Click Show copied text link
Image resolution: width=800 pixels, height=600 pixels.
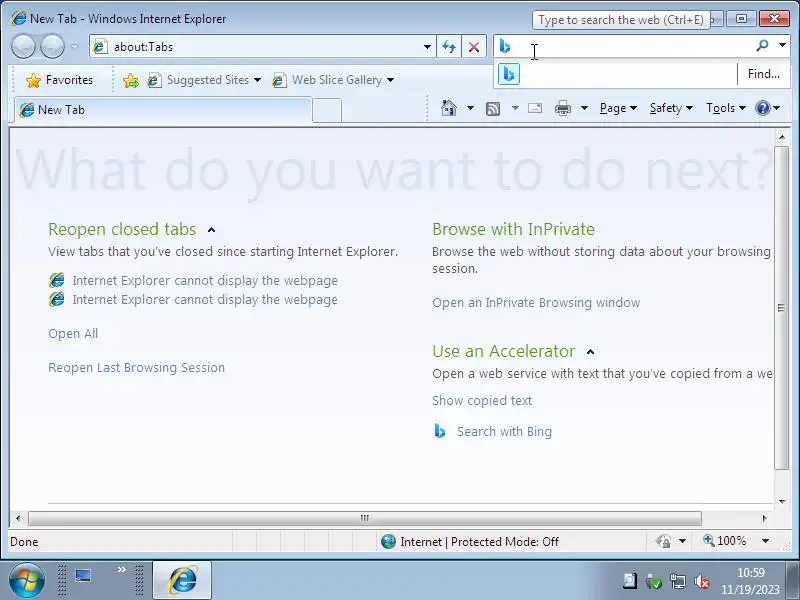(482, 401)
